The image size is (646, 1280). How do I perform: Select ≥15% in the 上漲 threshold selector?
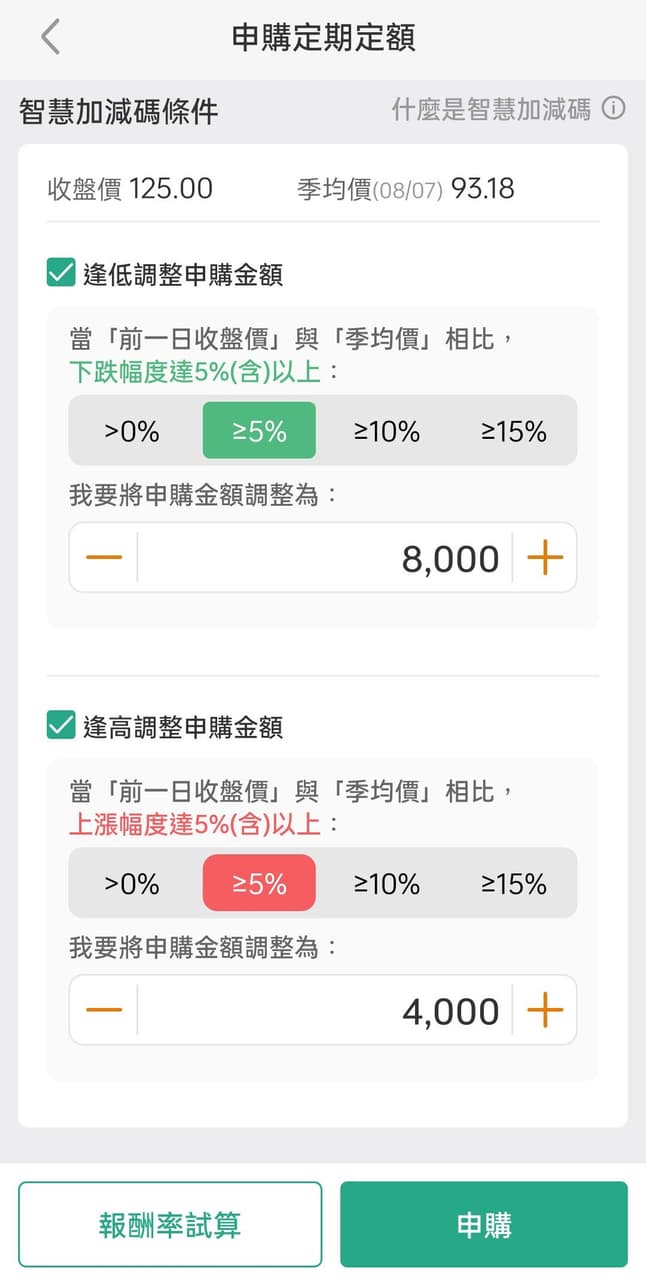[513, 883]
